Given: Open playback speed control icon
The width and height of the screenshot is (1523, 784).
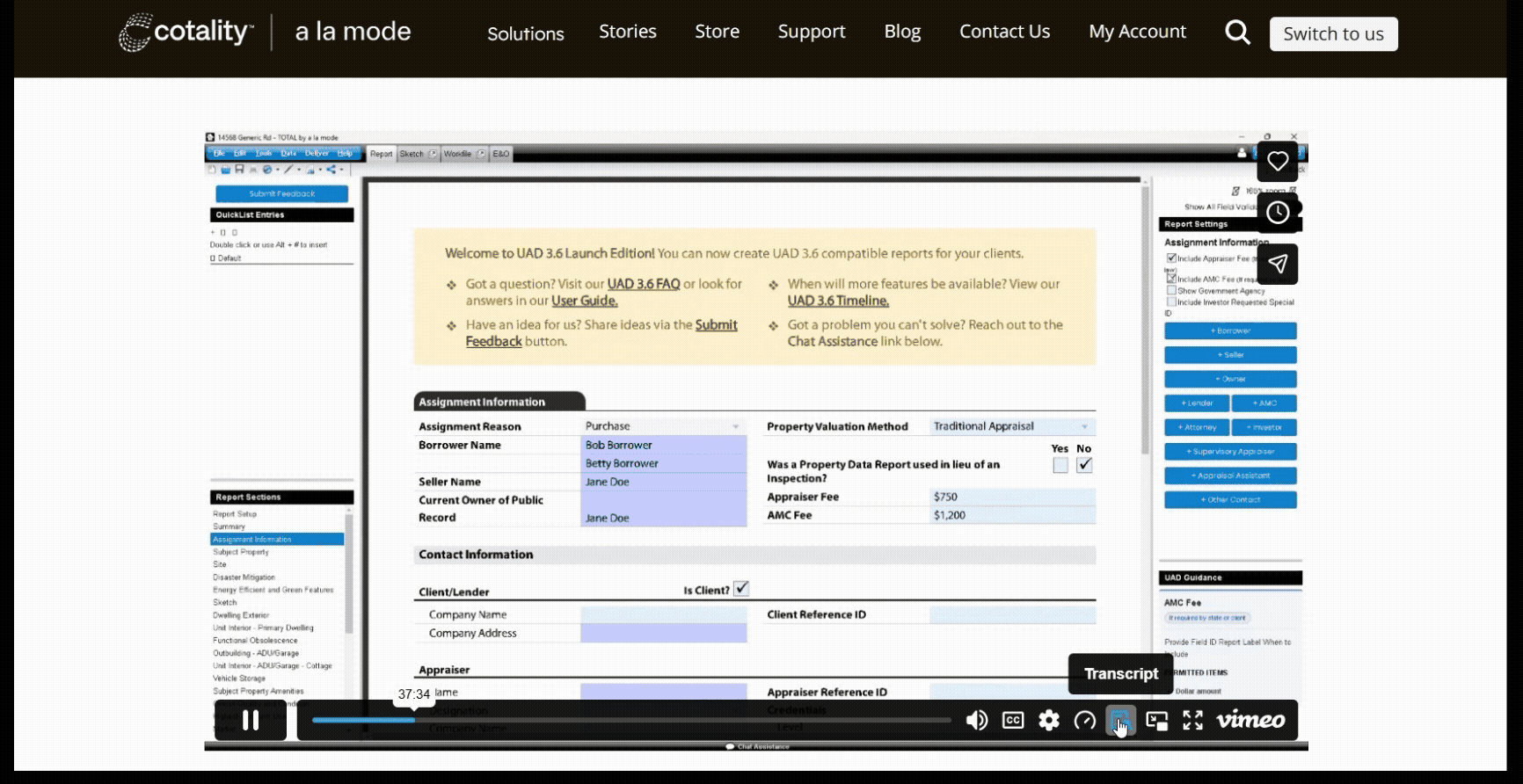Looking at the screenshot, I should click(x=1085, y=721).
